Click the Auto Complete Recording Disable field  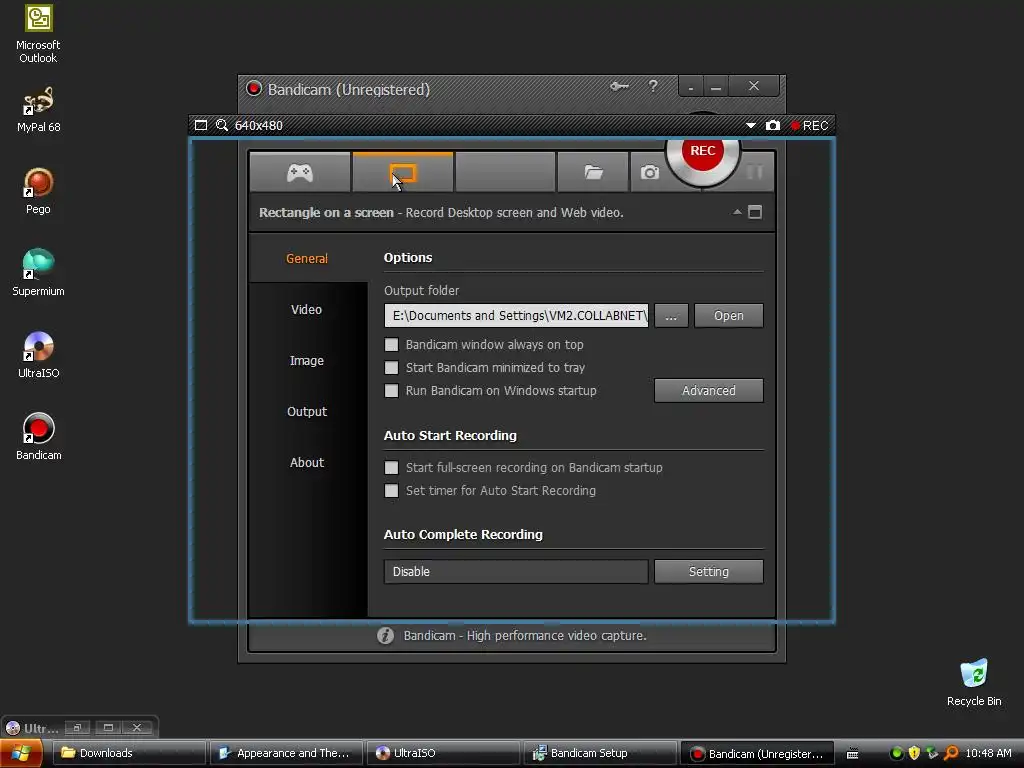pos(516,571)
